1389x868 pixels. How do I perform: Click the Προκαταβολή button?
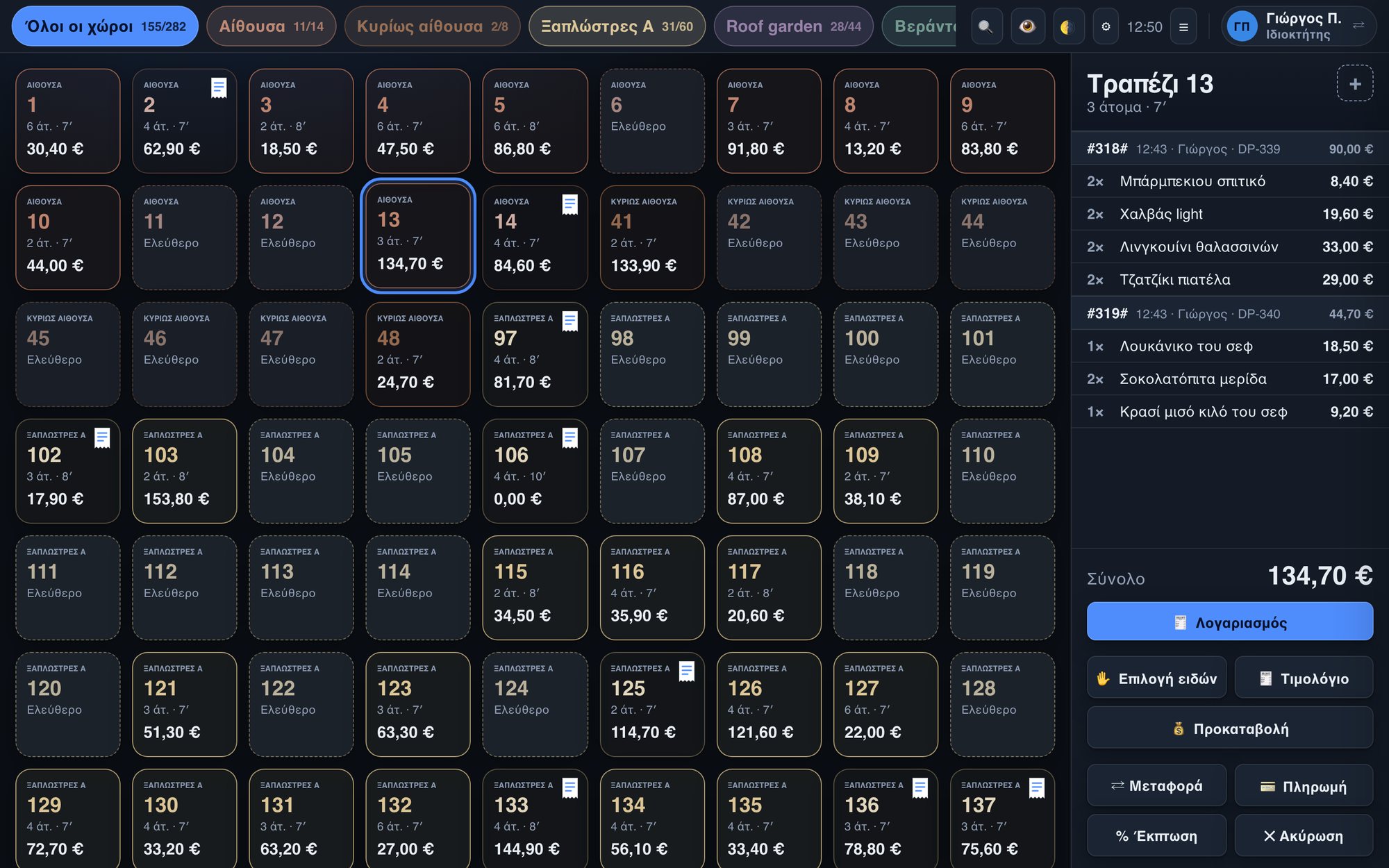coord(1230,728)
